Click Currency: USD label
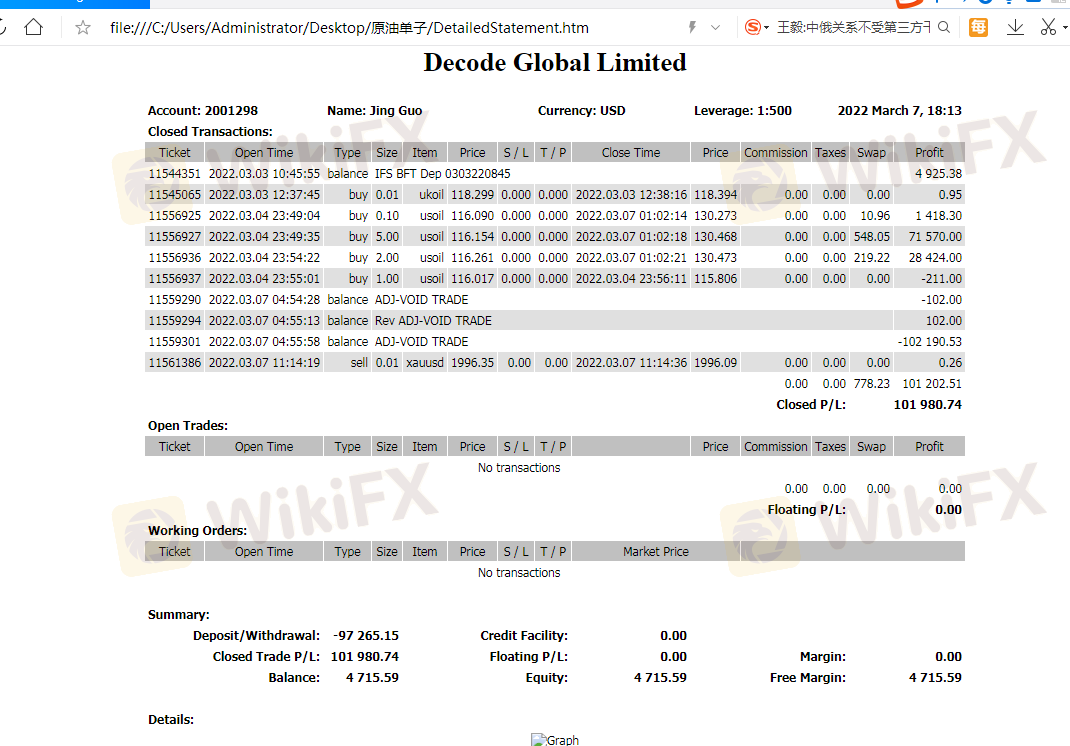The height and width of the screenshot is (746, 1070). click(581, 111)
